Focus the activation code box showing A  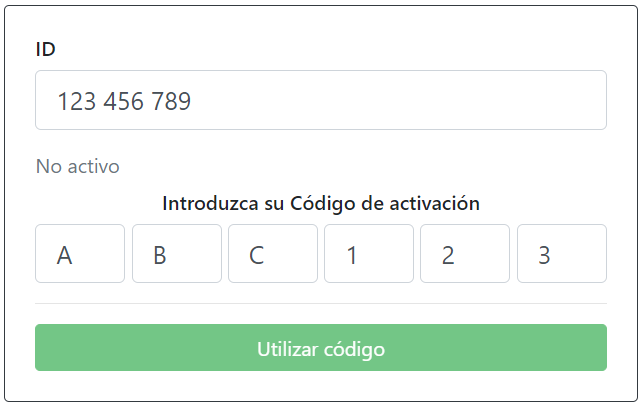[80, 254]
